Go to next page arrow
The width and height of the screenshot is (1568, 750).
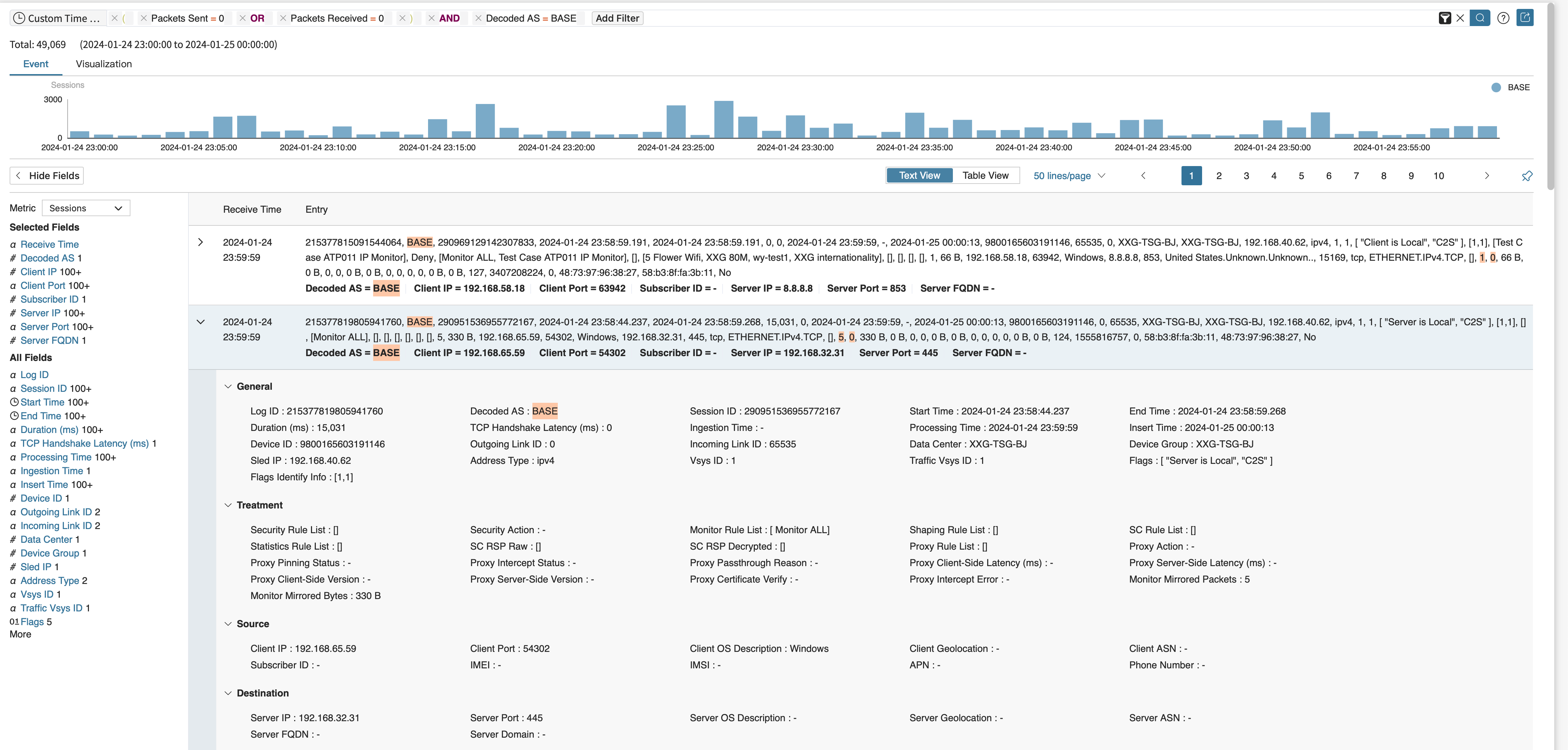click(1486, 176)
